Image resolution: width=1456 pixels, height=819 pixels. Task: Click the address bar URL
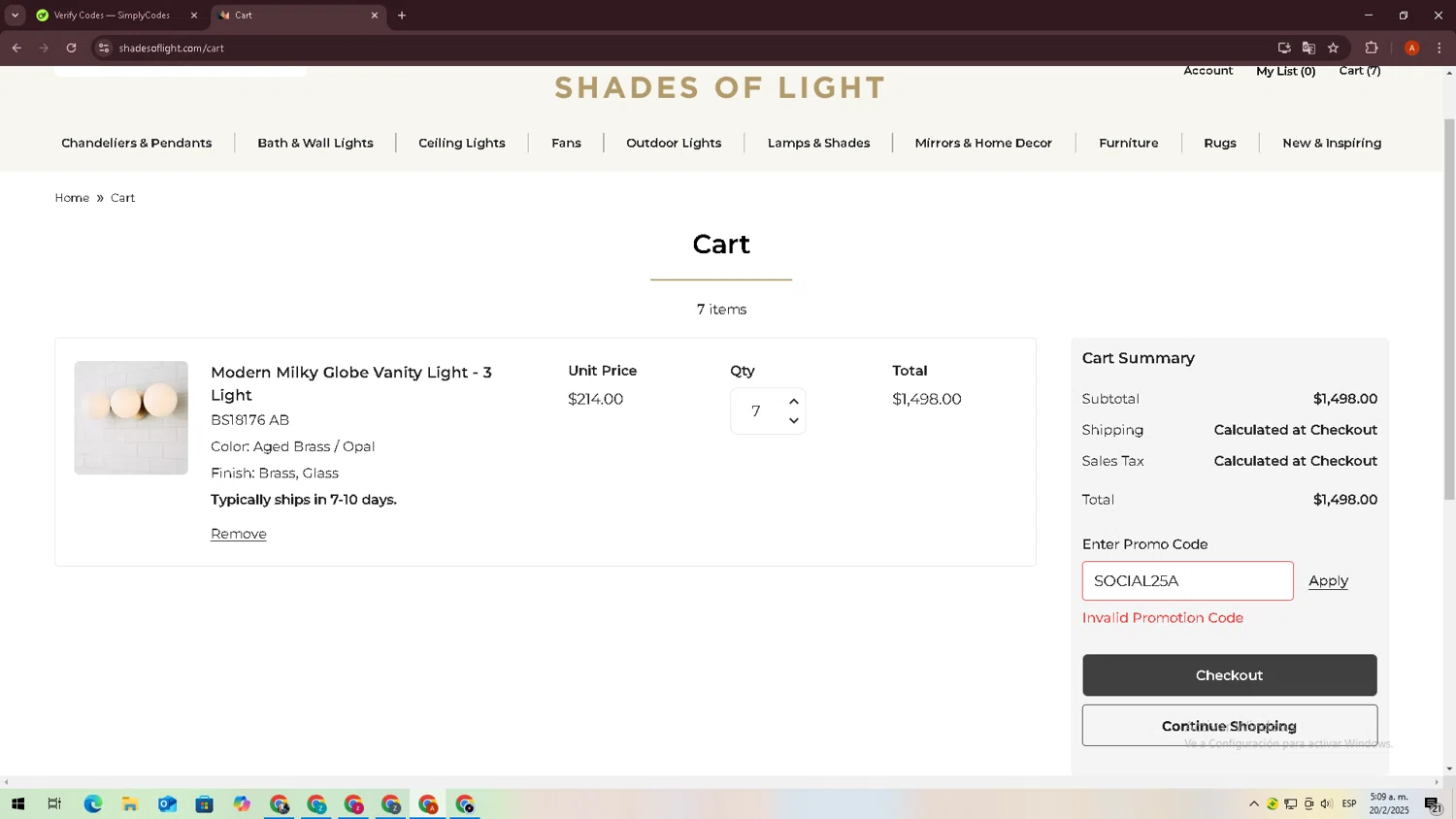point(171,48)
